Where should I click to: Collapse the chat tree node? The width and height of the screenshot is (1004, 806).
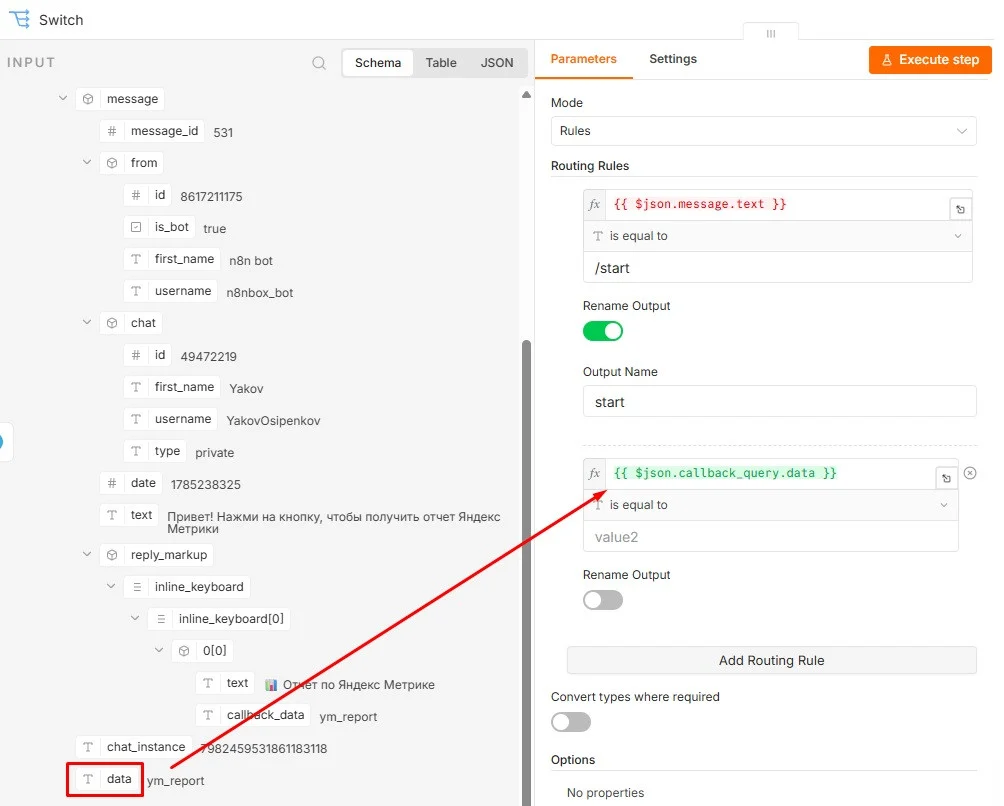coord(87,322)
